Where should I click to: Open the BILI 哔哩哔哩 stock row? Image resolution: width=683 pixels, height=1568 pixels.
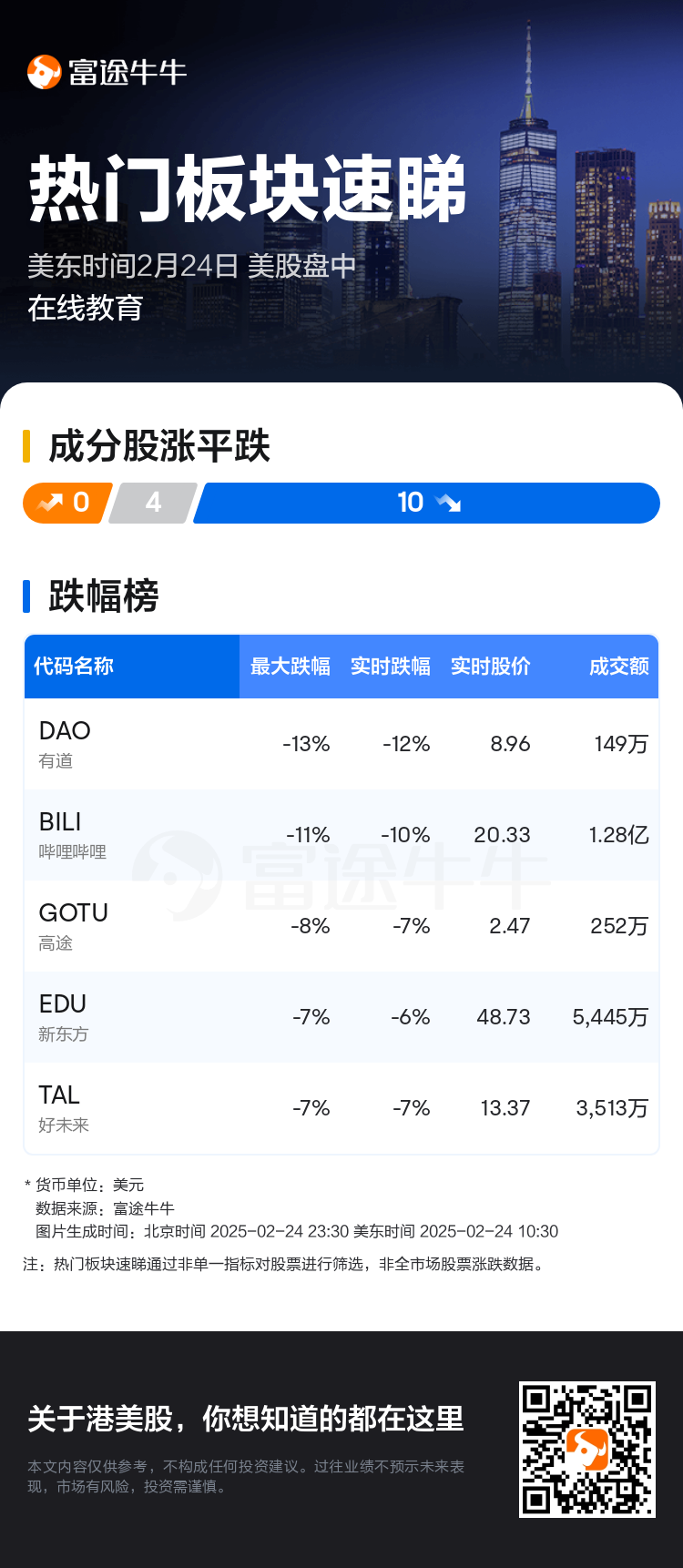pos(341,835)
